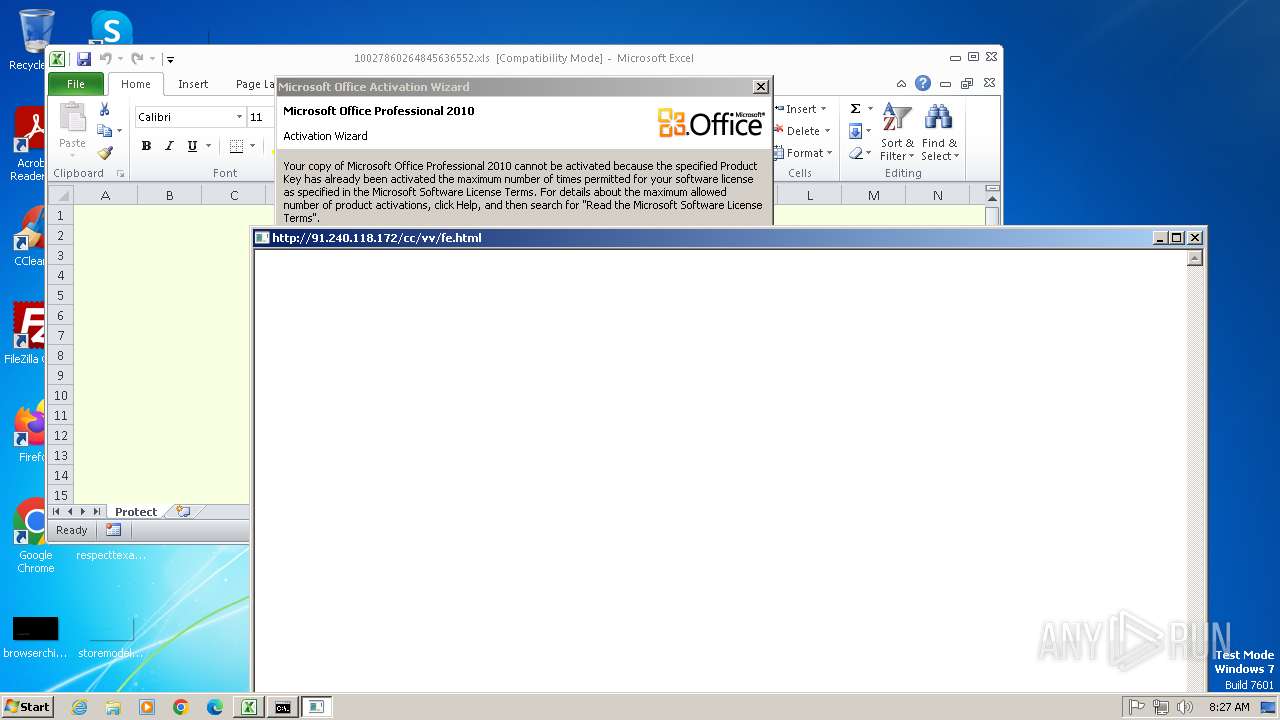Switch to the command prompt taskbar button

coord(283,707)
